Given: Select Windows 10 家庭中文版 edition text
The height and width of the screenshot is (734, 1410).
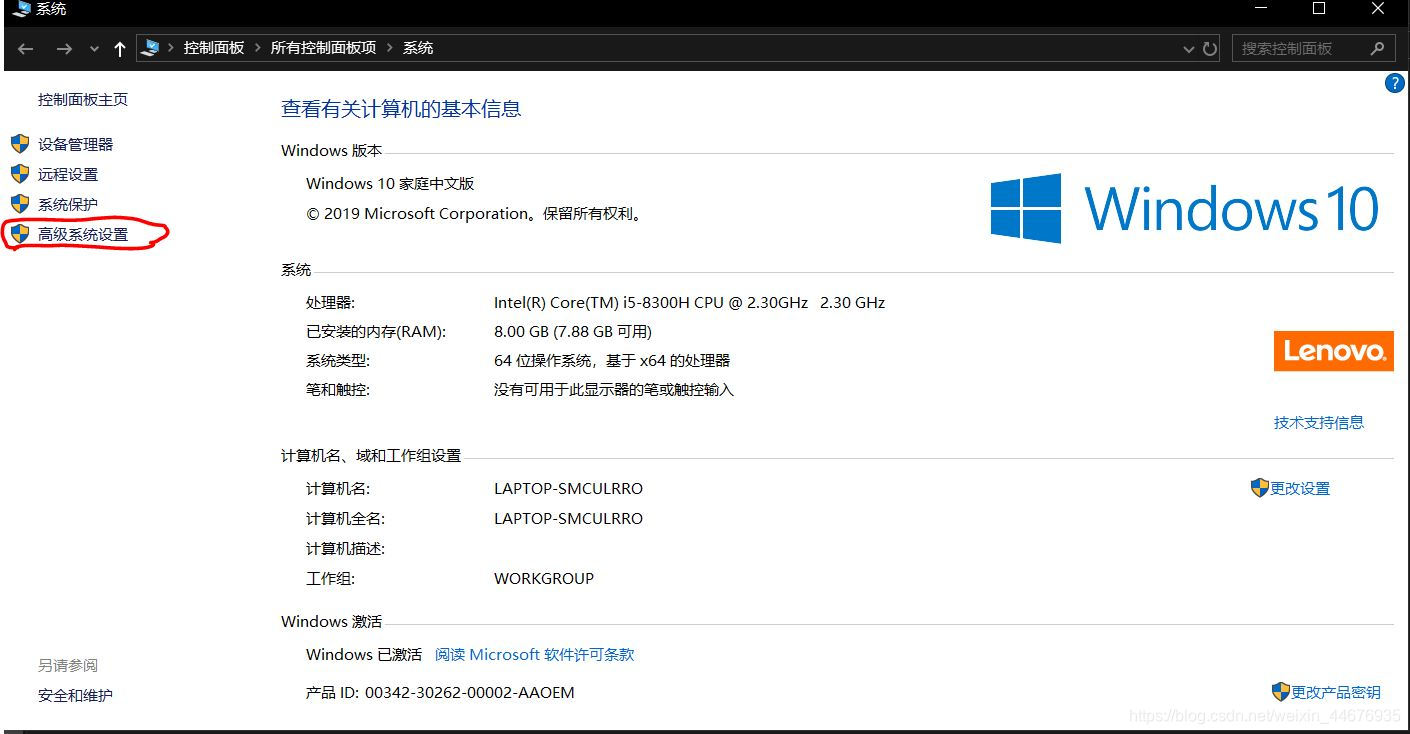Looking at the screenshot, I should pos(390,183).
